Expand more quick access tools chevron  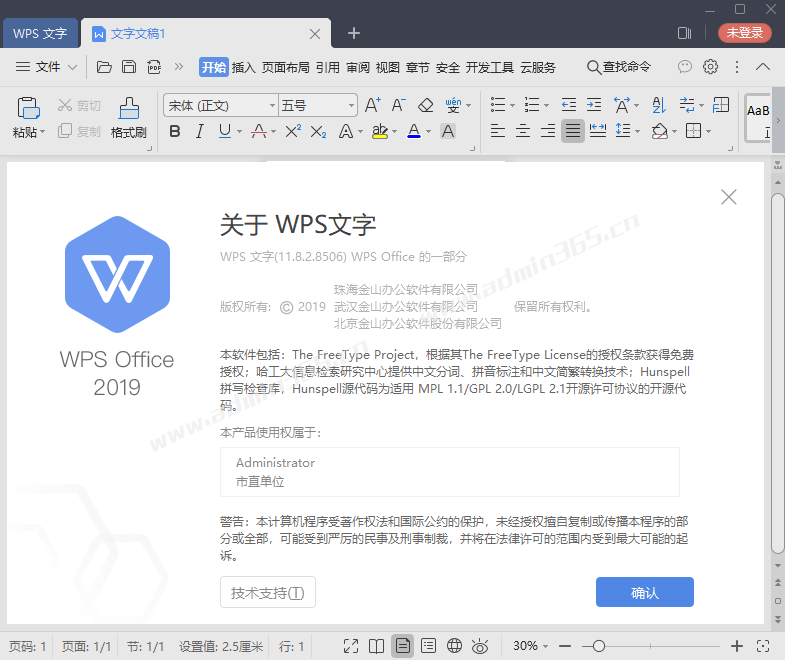pyautogui.click(x=179, y=67)
